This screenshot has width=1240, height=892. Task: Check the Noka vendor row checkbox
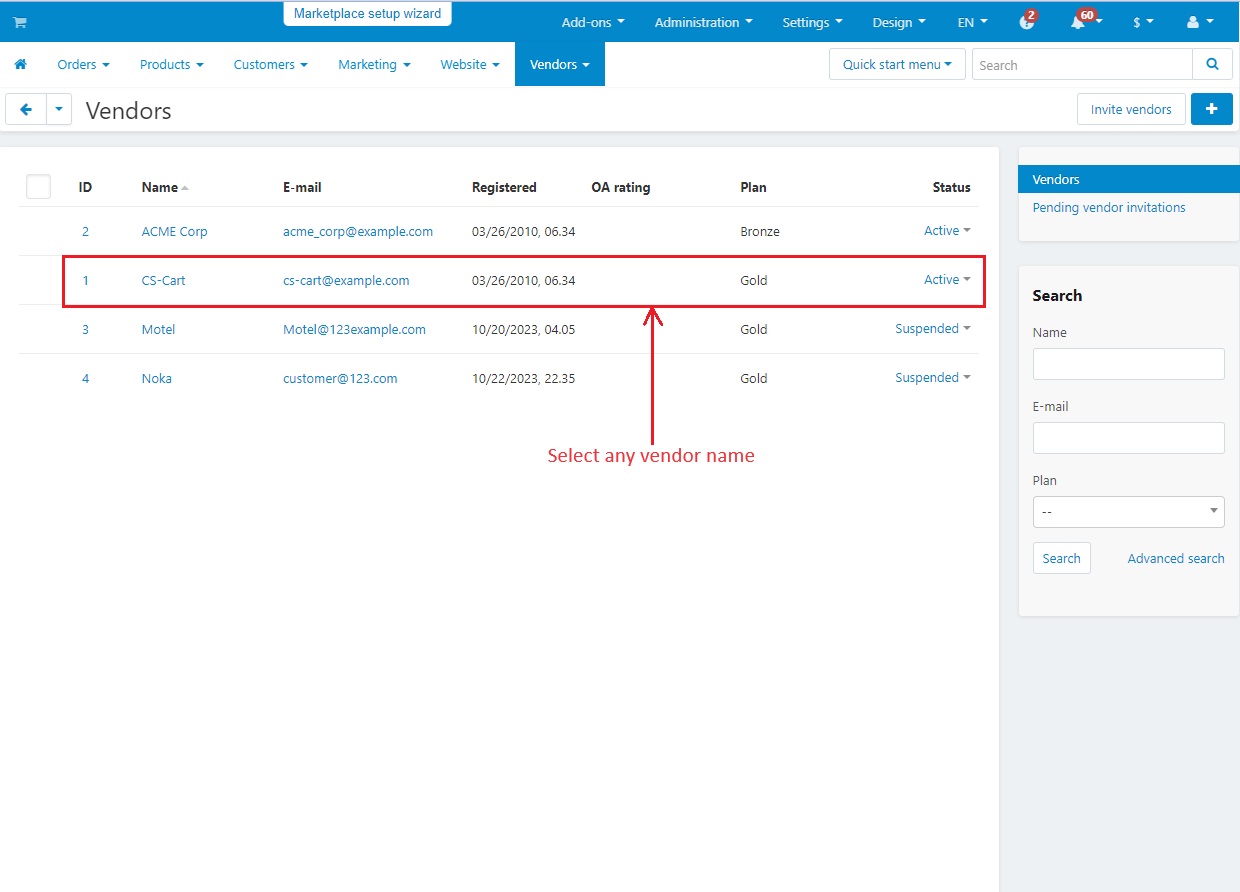click(38, 378)
